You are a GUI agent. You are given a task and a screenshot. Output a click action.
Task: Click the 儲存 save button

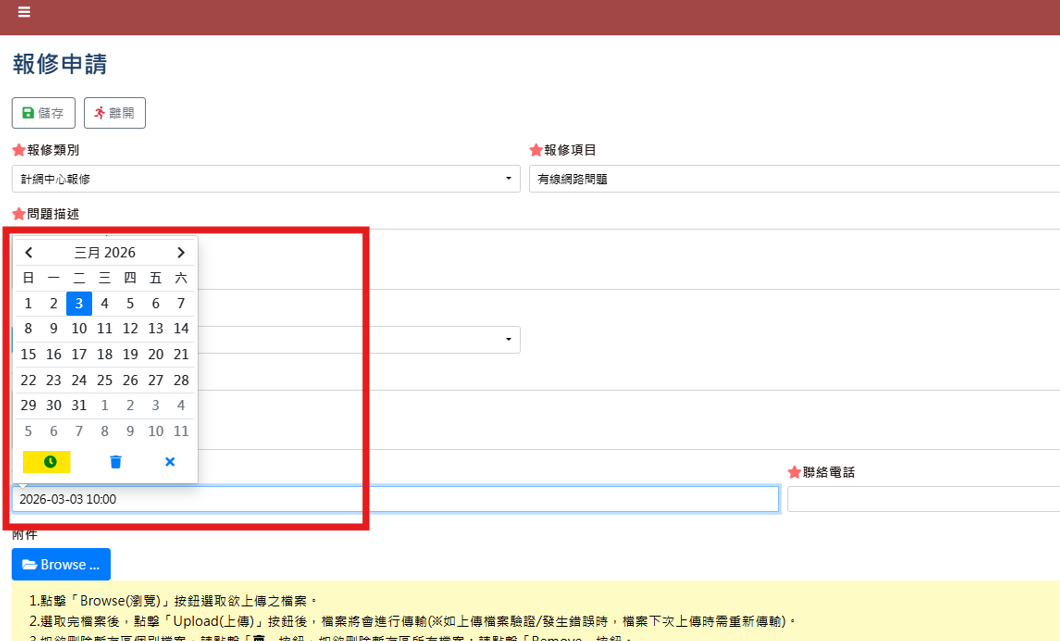click(x=43, y=113)
